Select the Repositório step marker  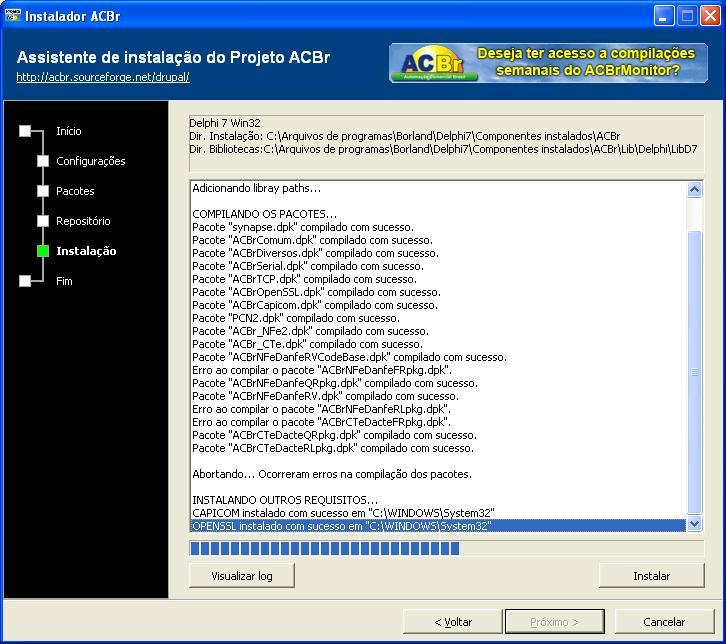click(x=43, y=221)
